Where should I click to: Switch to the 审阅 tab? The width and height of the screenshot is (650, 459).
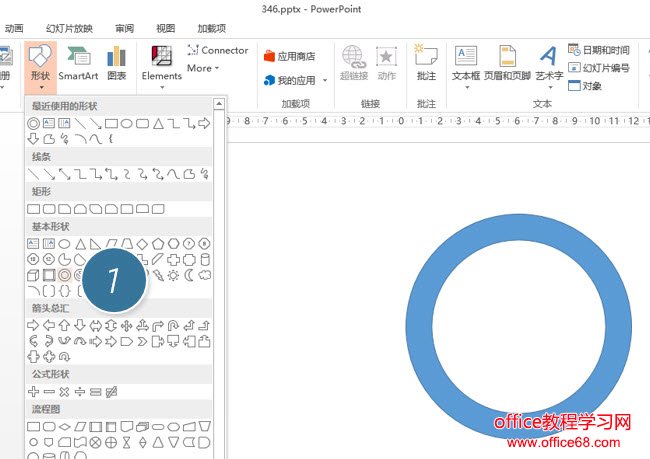(124, 29)
